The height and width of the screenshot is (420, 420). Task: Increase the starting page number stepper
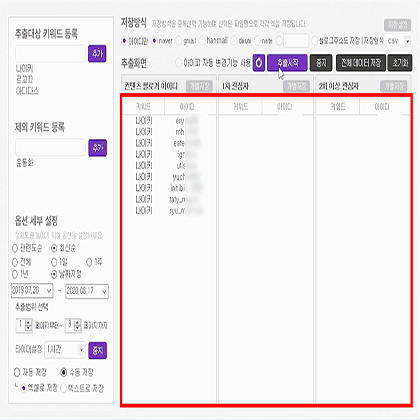pos(29,322)
